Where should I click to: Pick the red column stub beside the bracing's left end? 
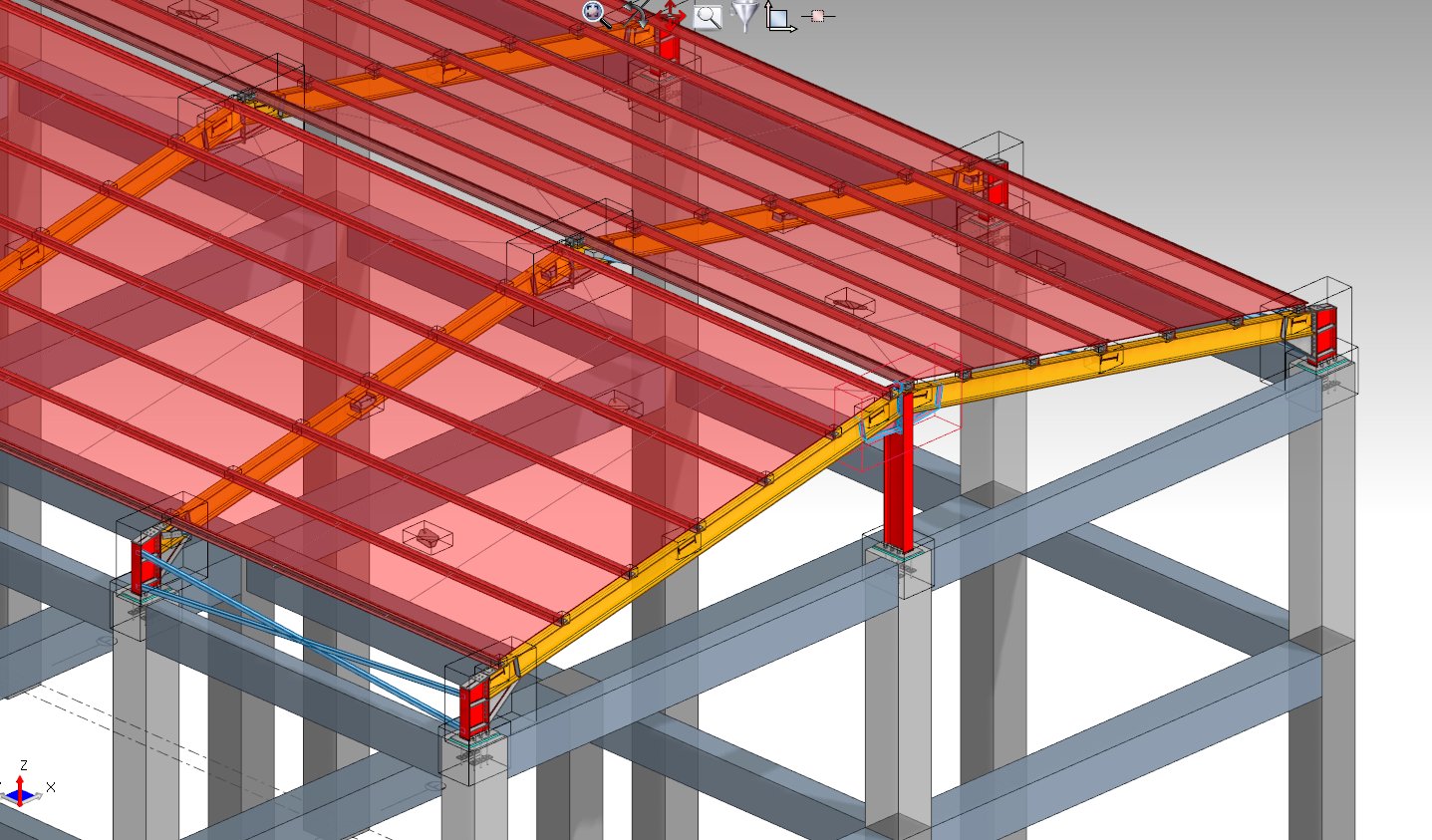[146, 563]
